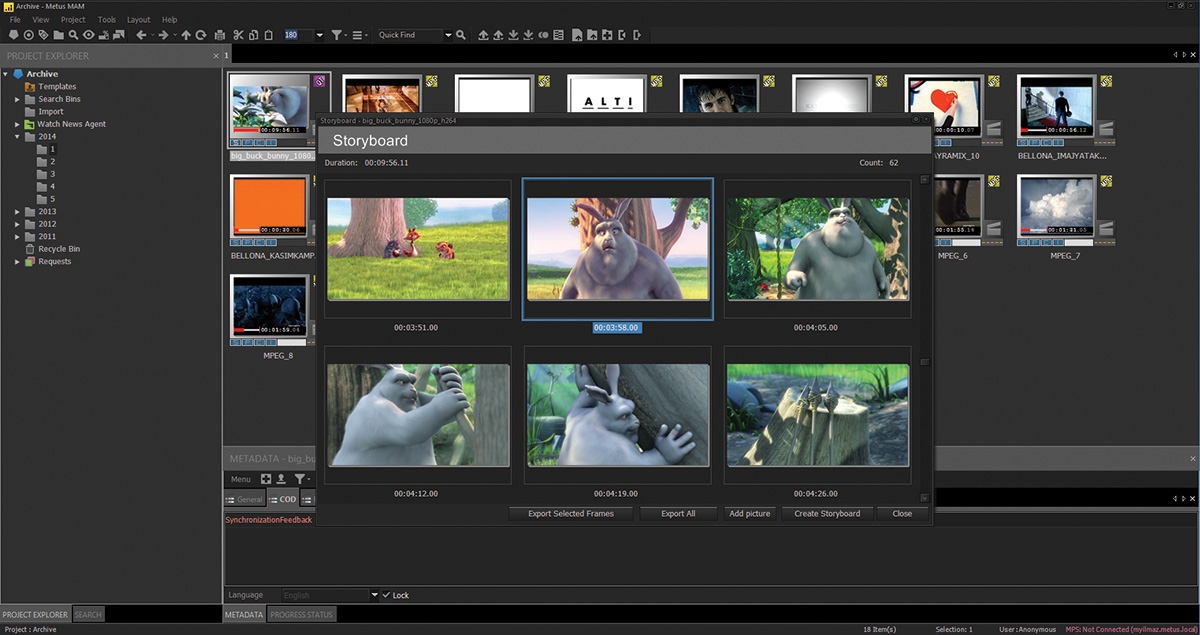Go up one level with the up arrow icon
Image resolution: width=1200 pixels, height=635 pixels.
[x=186, y=35]
